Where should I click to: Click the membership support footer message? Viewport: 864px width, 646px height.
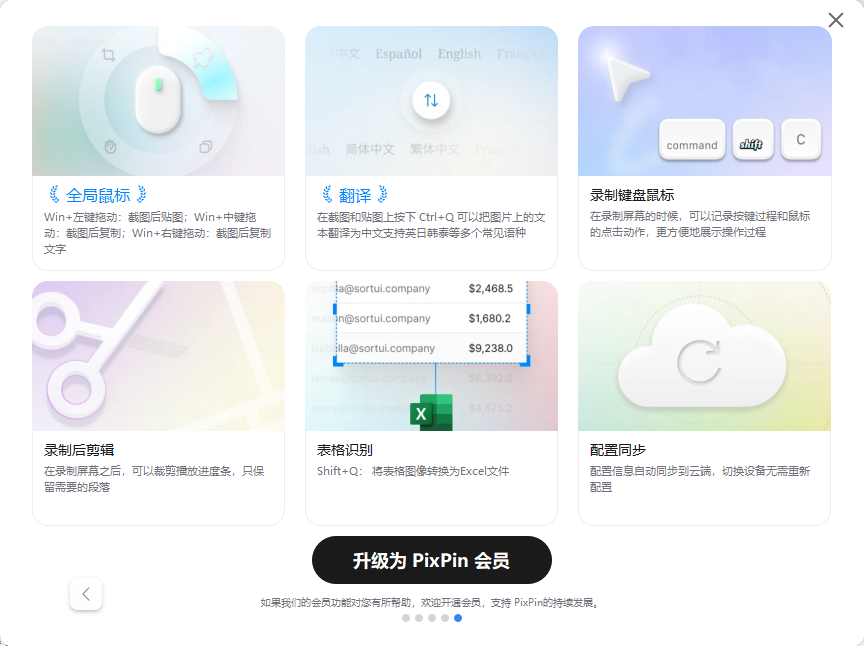pos(430,602)
